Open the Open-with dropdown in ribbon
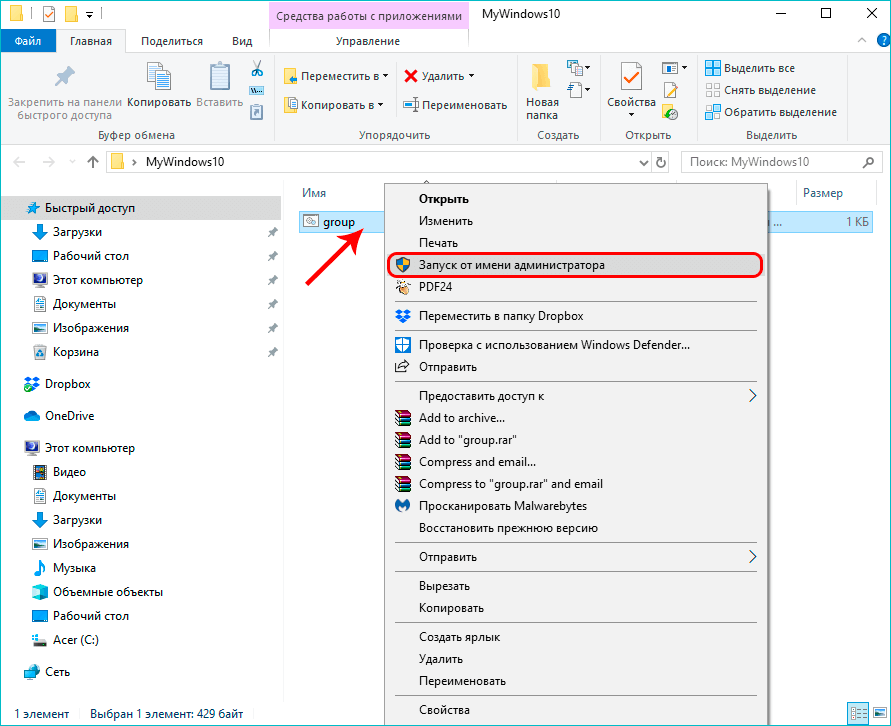This screenshot has width=891, height=726. coord(675,68)
